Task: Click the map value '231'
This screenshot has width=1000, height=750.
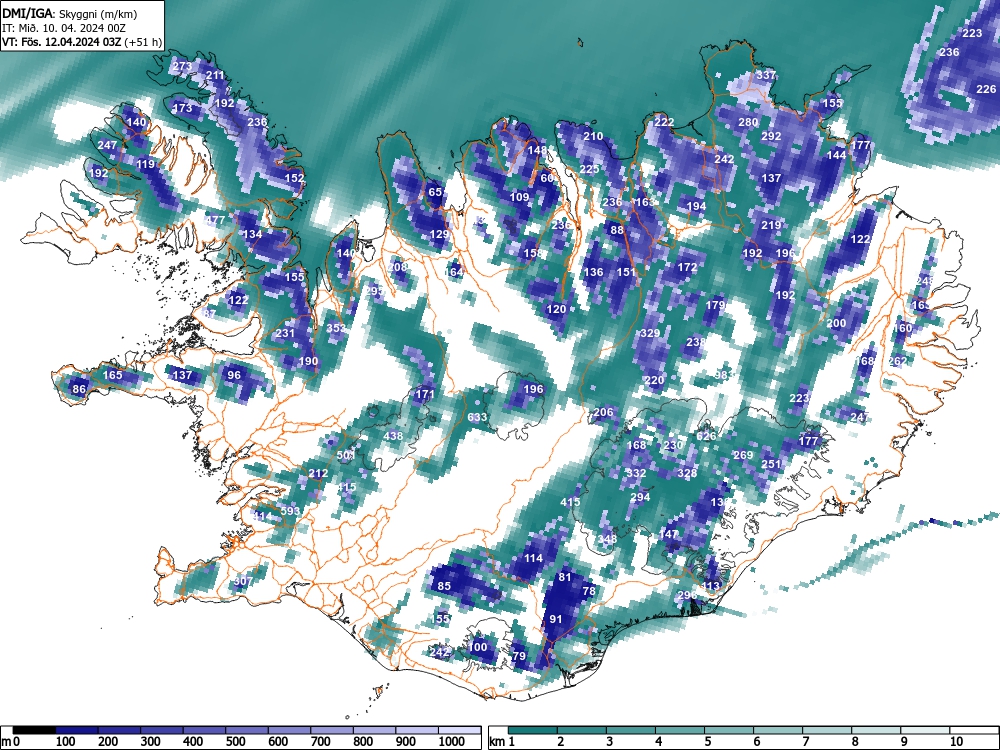Action: pos(285,333)
